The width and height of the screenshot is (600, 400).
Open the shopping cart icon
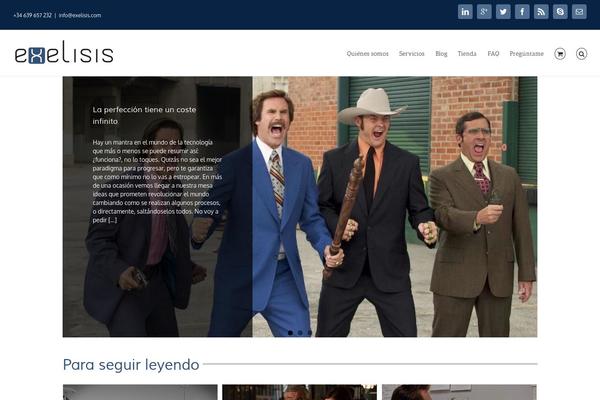point(560,54)
